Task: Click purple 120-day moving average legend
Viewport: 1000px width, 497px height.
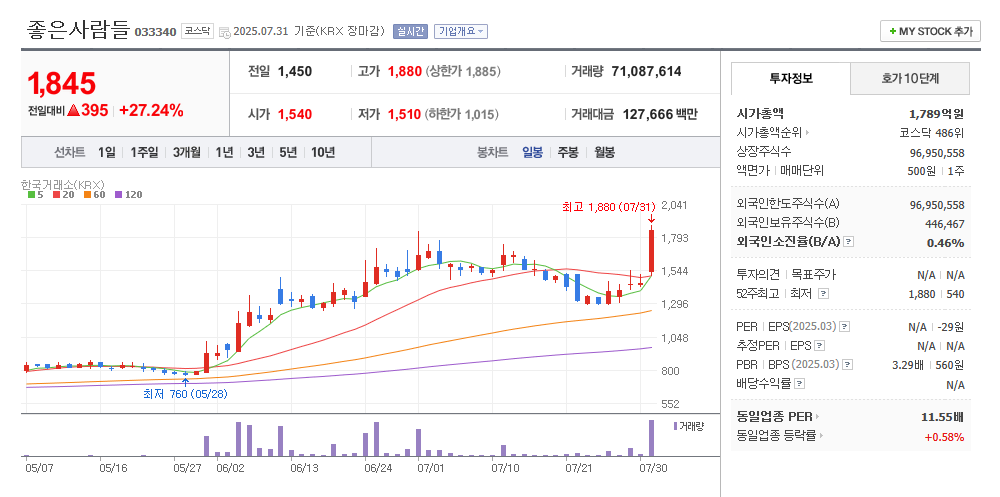Action: [x=128, y=195]
